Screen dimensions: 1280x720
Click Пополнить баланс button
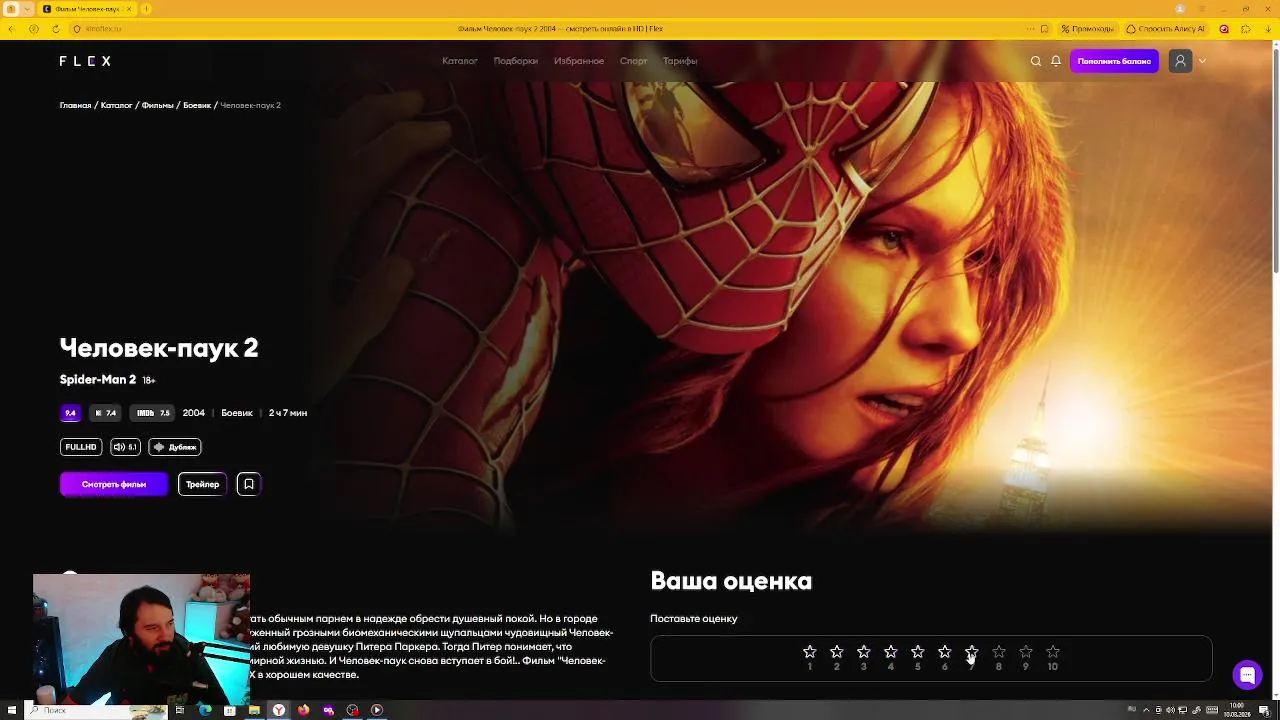[1114, 61]
